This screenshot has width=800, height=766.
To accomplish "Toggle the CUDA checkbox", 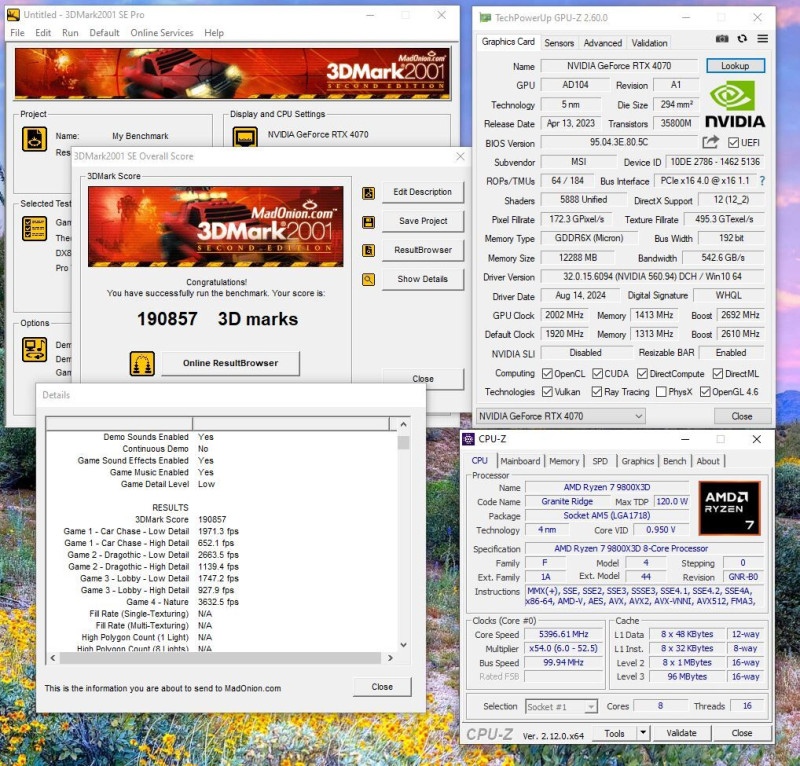I will point(597,374).
